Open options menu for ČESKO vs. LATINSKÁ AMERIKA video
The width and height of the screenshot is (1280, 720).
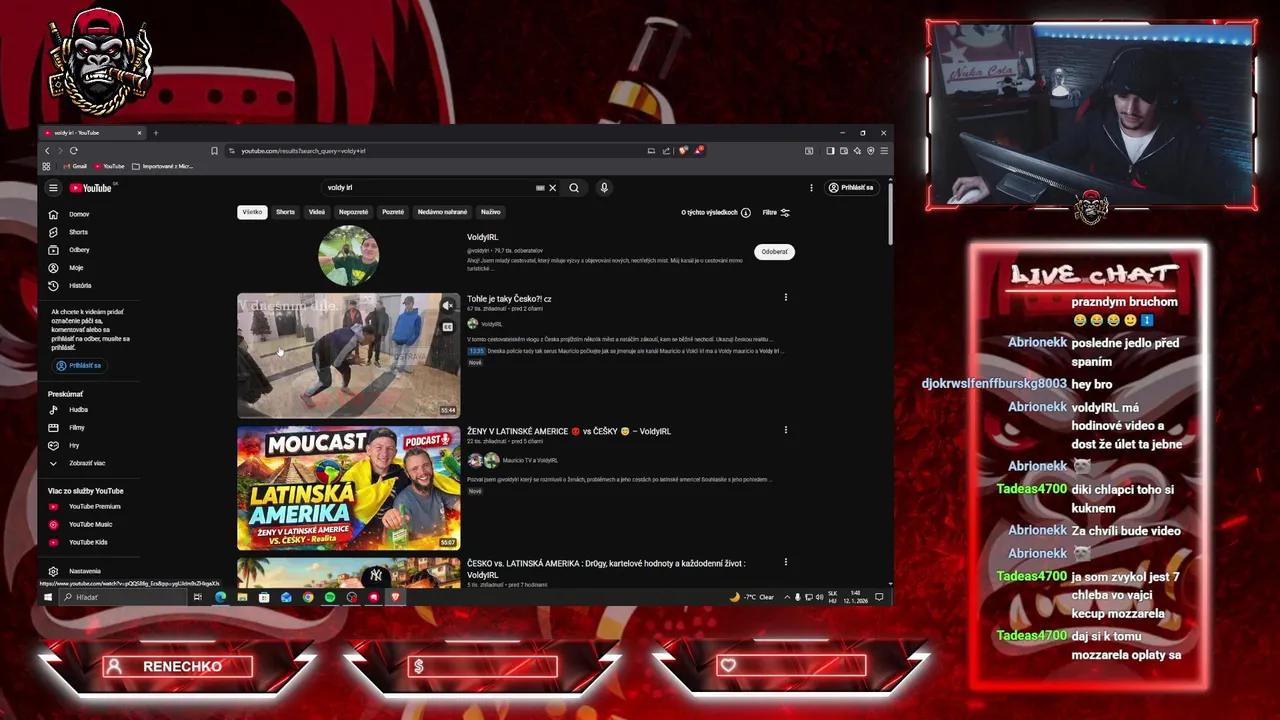coord(785,562)
